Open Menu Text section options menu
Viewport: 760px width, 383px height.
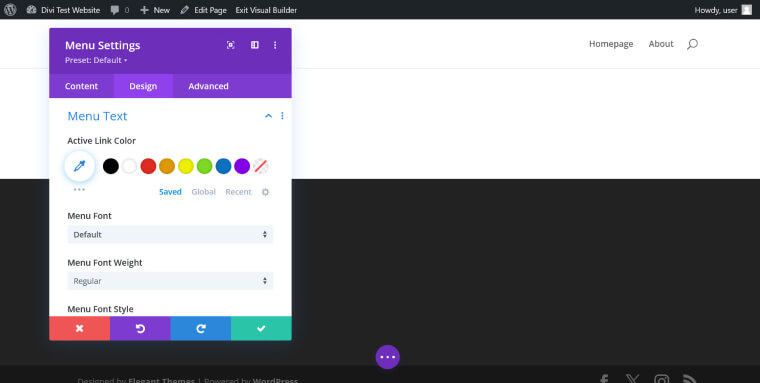[282, 116]
